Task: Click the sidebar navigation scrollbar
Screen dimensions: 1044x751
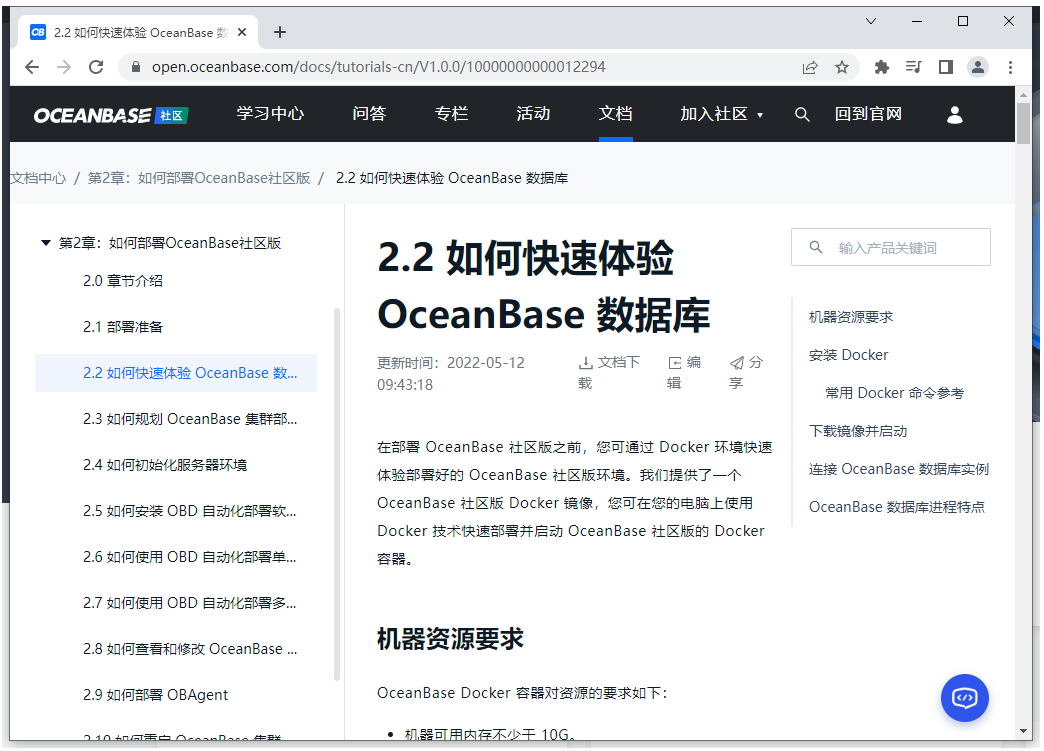Action: coord(337,494)
